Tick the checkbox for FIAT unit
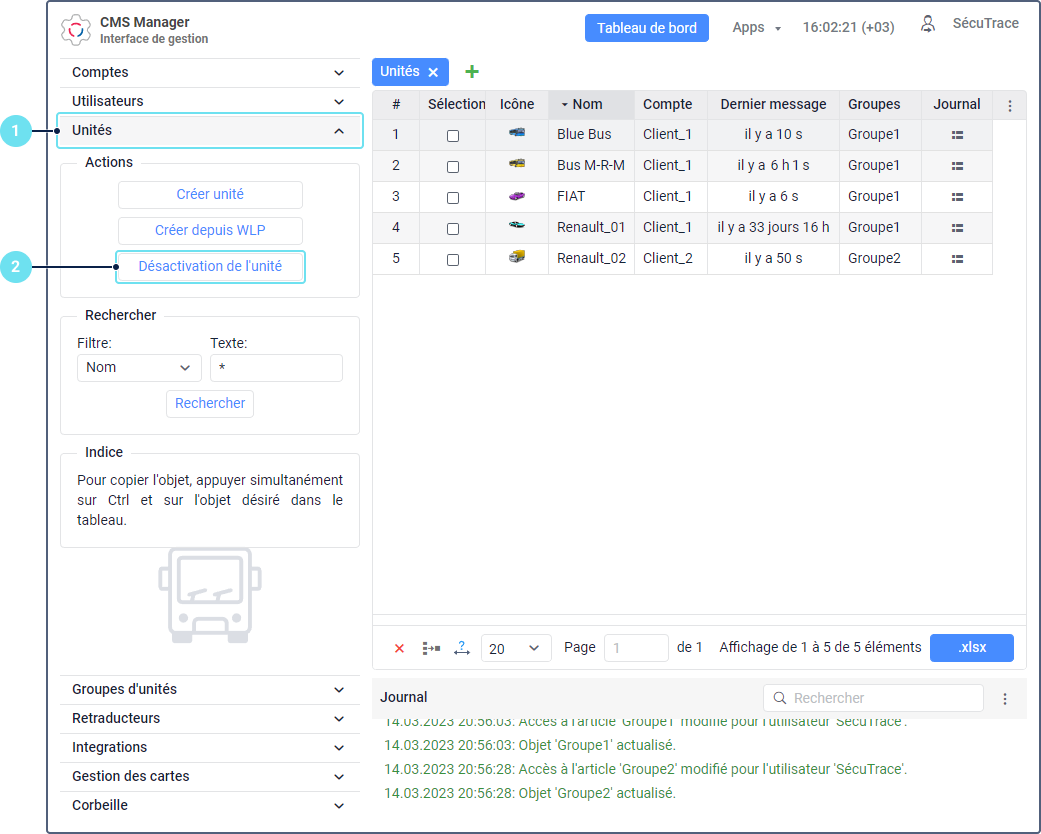The height and width of the screenshot is (834, 1041). tap(453, 198)
